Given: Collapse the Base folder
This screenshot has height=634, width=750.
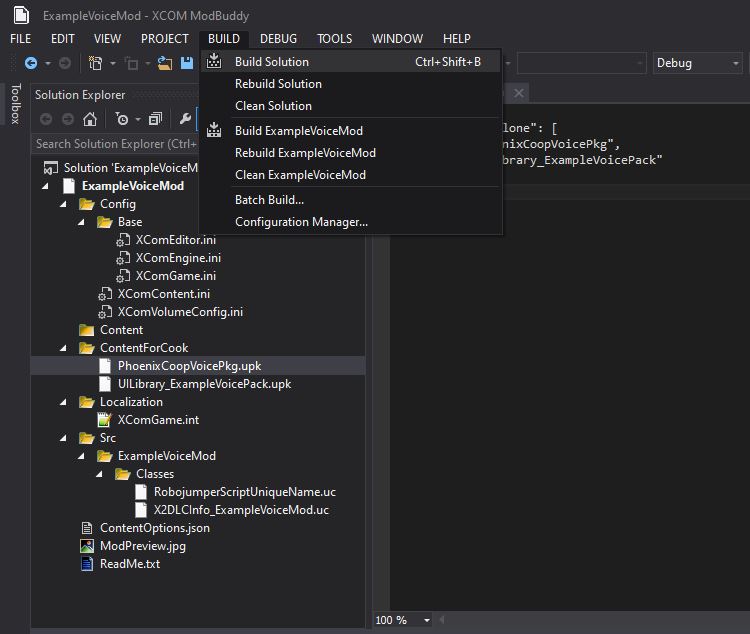Looking at the screenshot, I should tap(81, 222).
